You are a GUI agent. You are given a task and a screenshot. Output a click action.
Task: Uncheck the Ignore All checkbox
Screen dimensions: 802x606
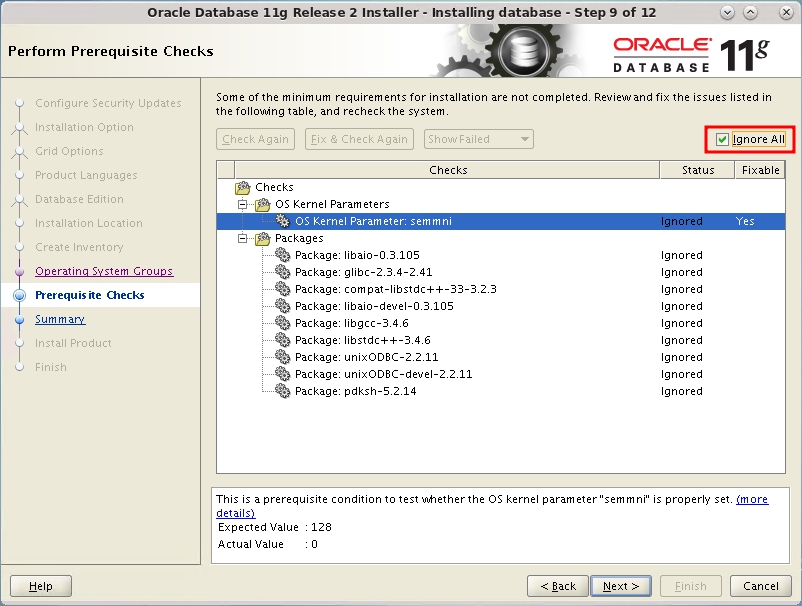coord(722,140)
